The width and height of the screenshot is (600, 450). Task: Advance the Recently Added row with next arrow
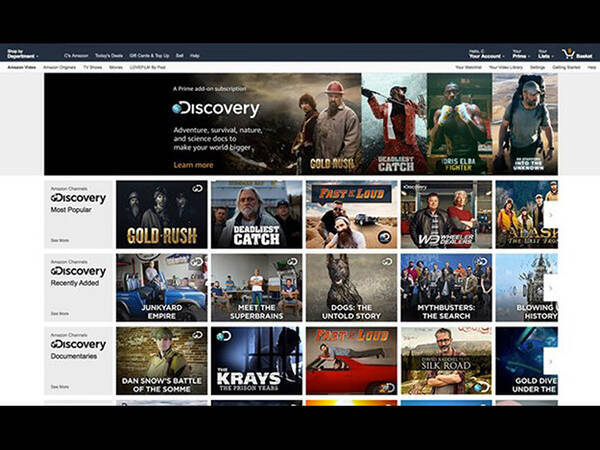pos(551,288)
